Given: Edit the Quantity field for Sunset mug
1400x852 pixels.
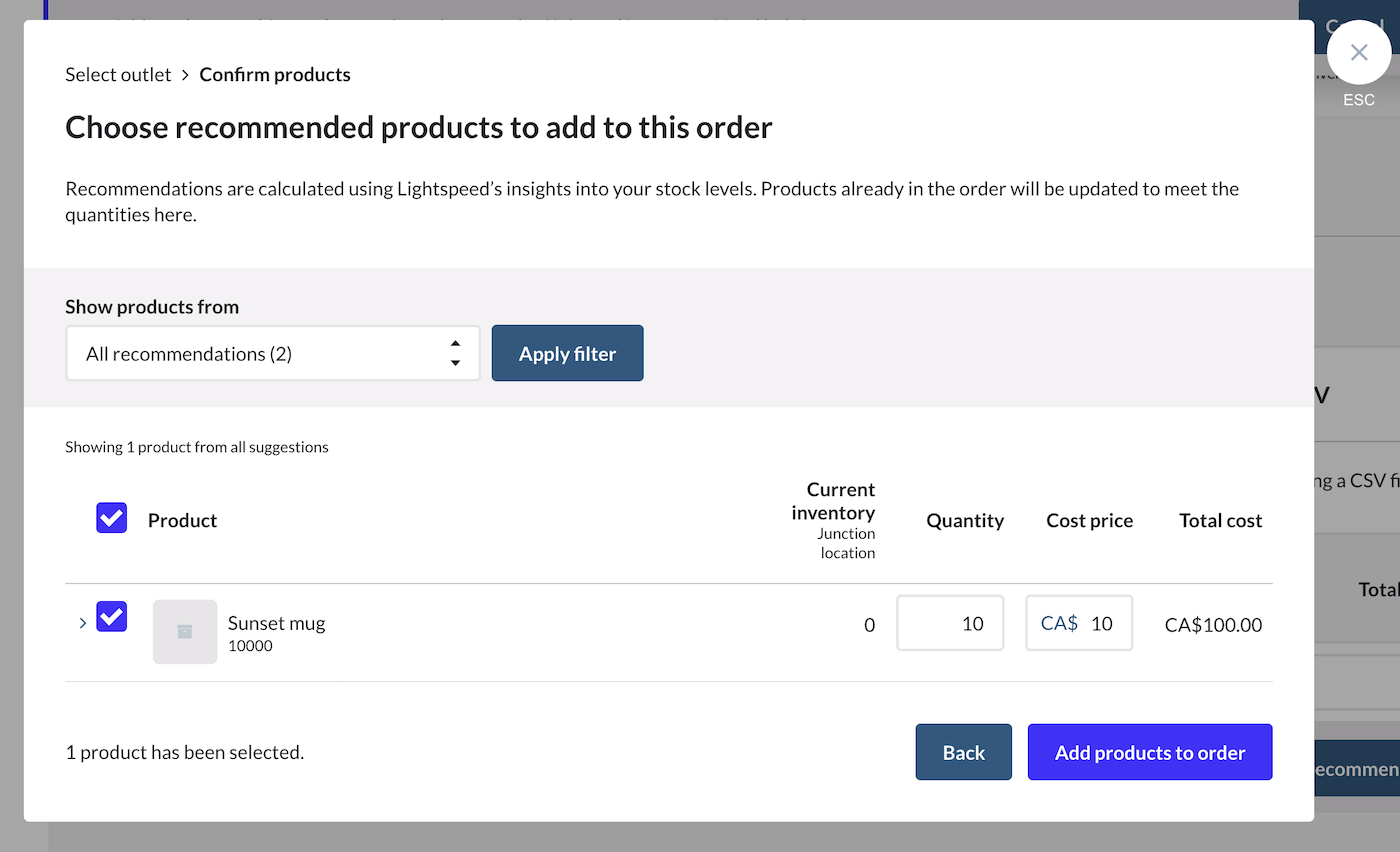Looking at the screenshot, I should pos(950,623).
